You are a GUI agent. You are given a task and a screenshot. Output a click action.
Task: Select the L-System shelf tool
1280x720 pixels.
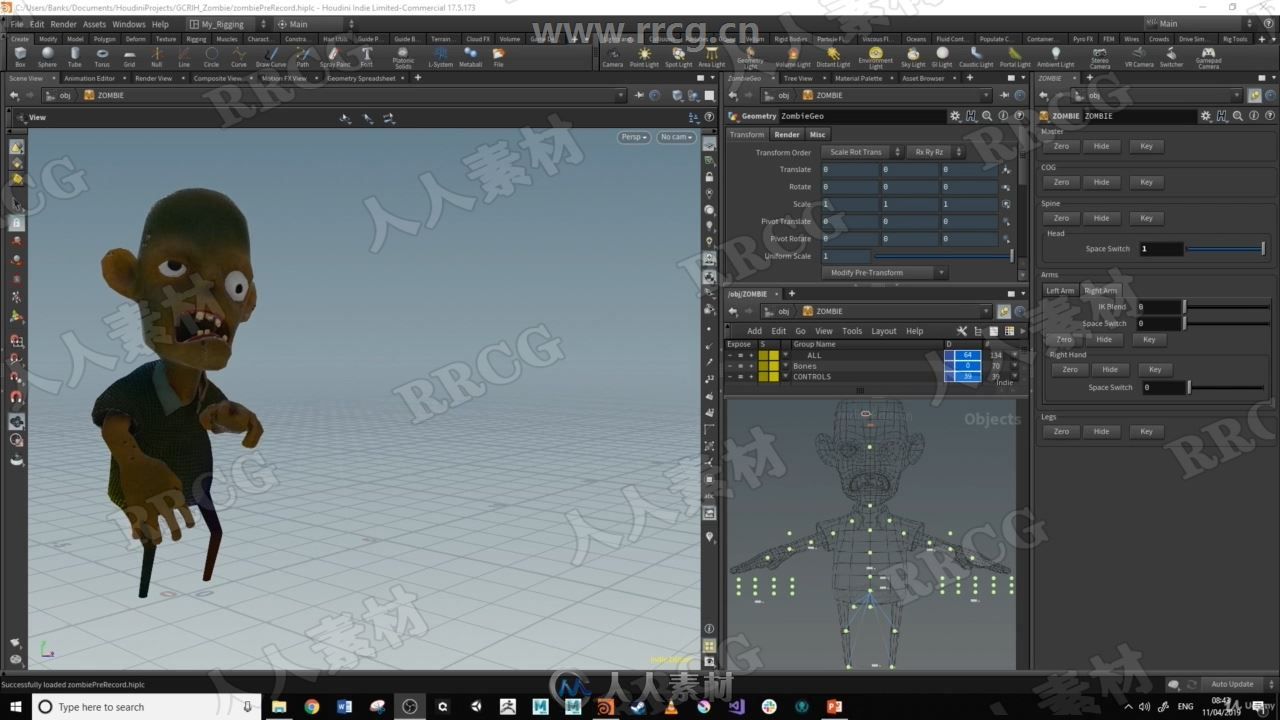(x=440, y=56)
